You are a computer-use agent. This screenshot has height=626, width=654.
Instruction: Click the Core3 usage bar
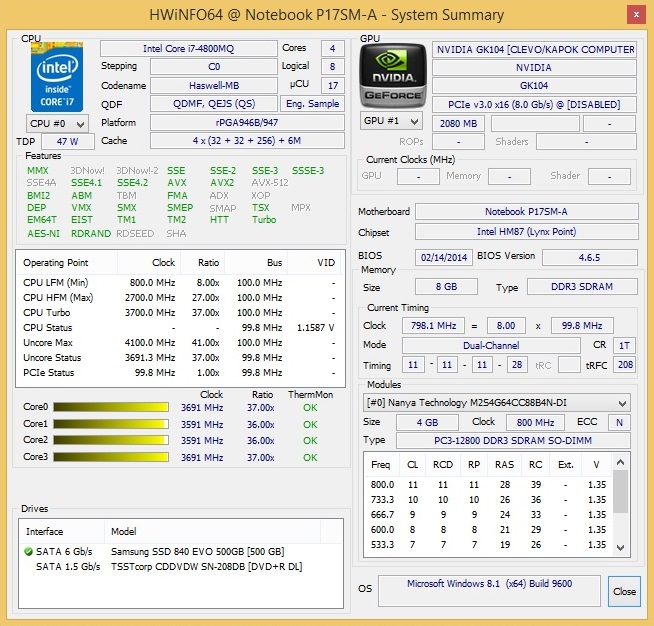[111, 457]
